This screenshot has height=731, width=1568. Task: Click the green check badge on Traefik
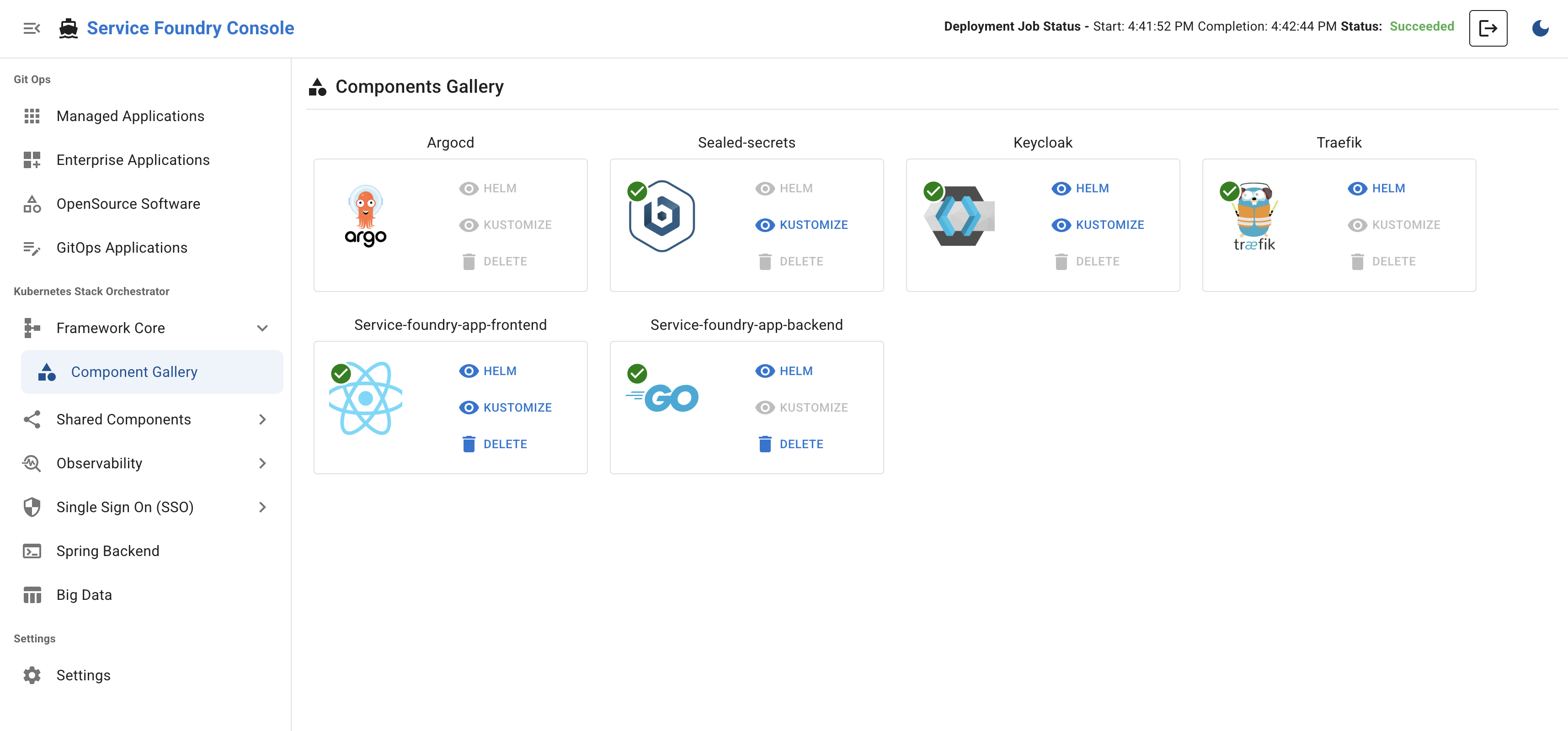click(1230, 191)
